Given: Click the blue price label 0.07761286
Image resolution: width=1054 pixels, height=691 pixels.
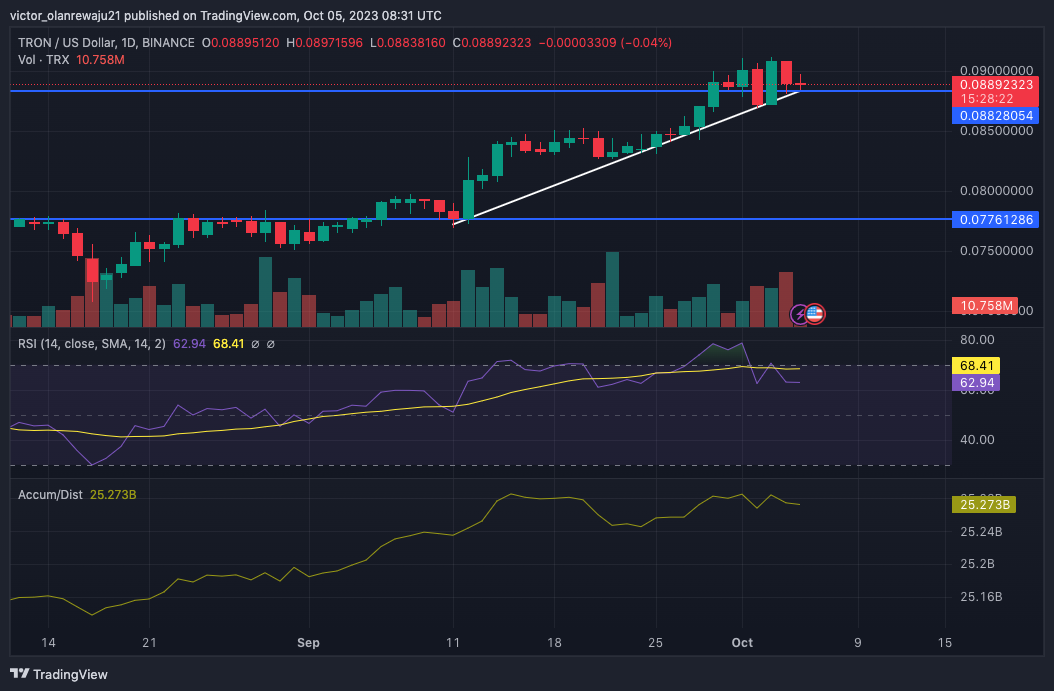Looking at the screenshot, I should pyautogui.click(x=996, y=220).
